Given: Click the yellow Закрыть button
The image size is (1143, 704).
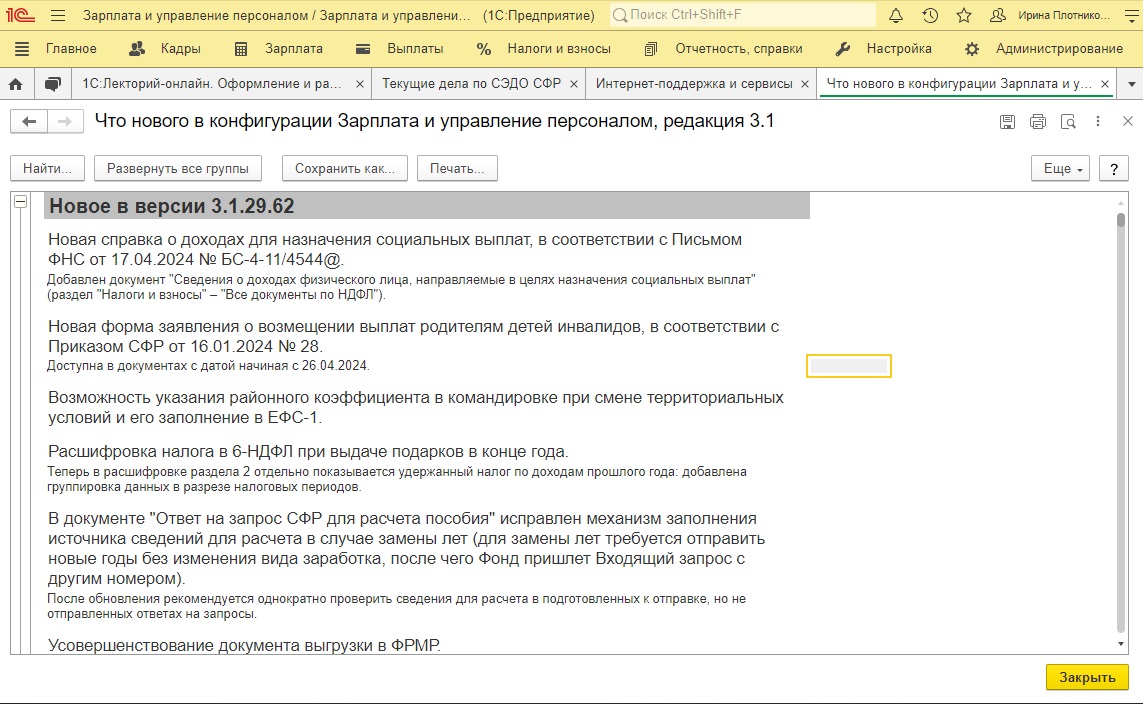Looking at the screenshot, I should (x=1087, y=677).
